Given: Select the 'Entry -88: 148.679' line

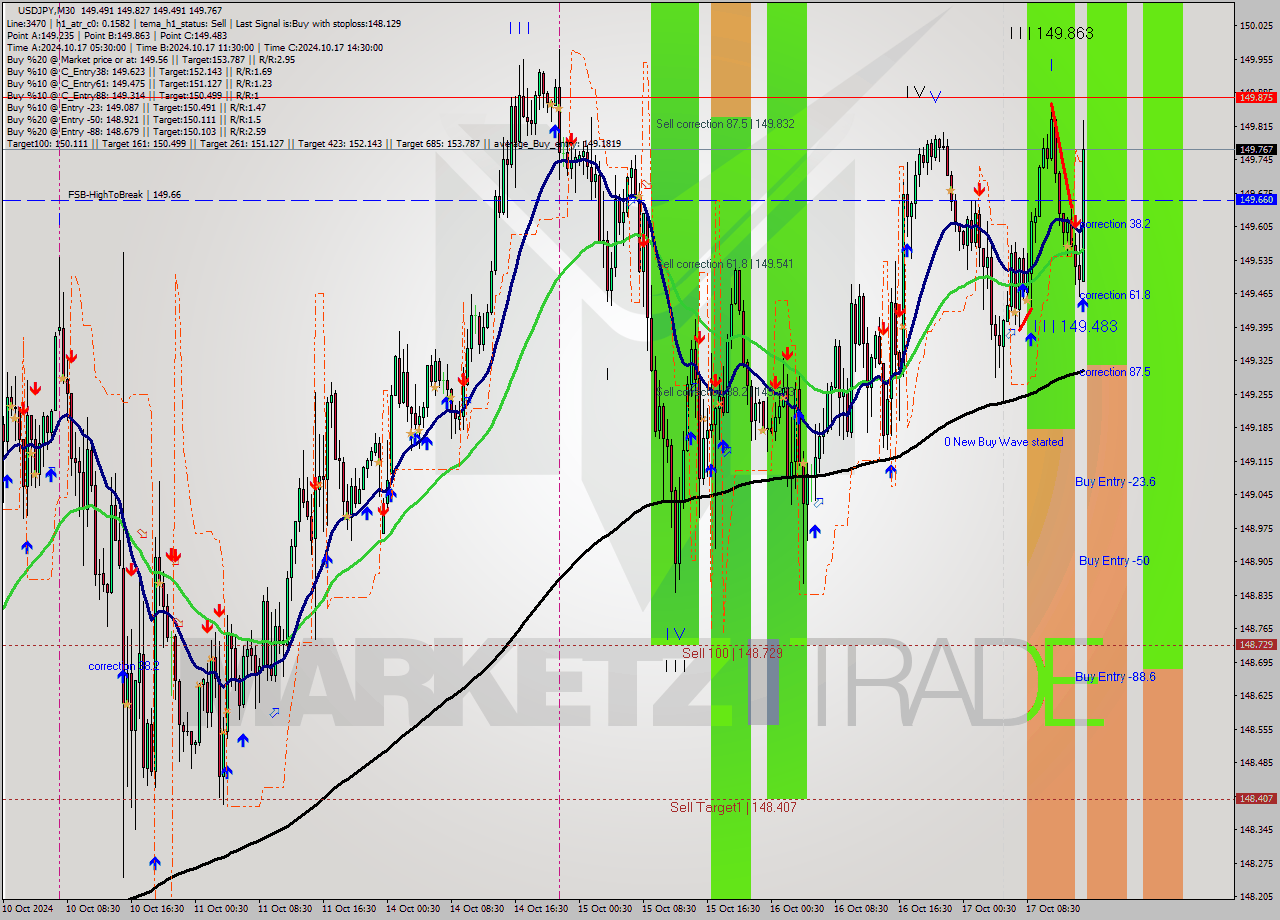Looking at the screenshot, I should [x=136, y=131].
